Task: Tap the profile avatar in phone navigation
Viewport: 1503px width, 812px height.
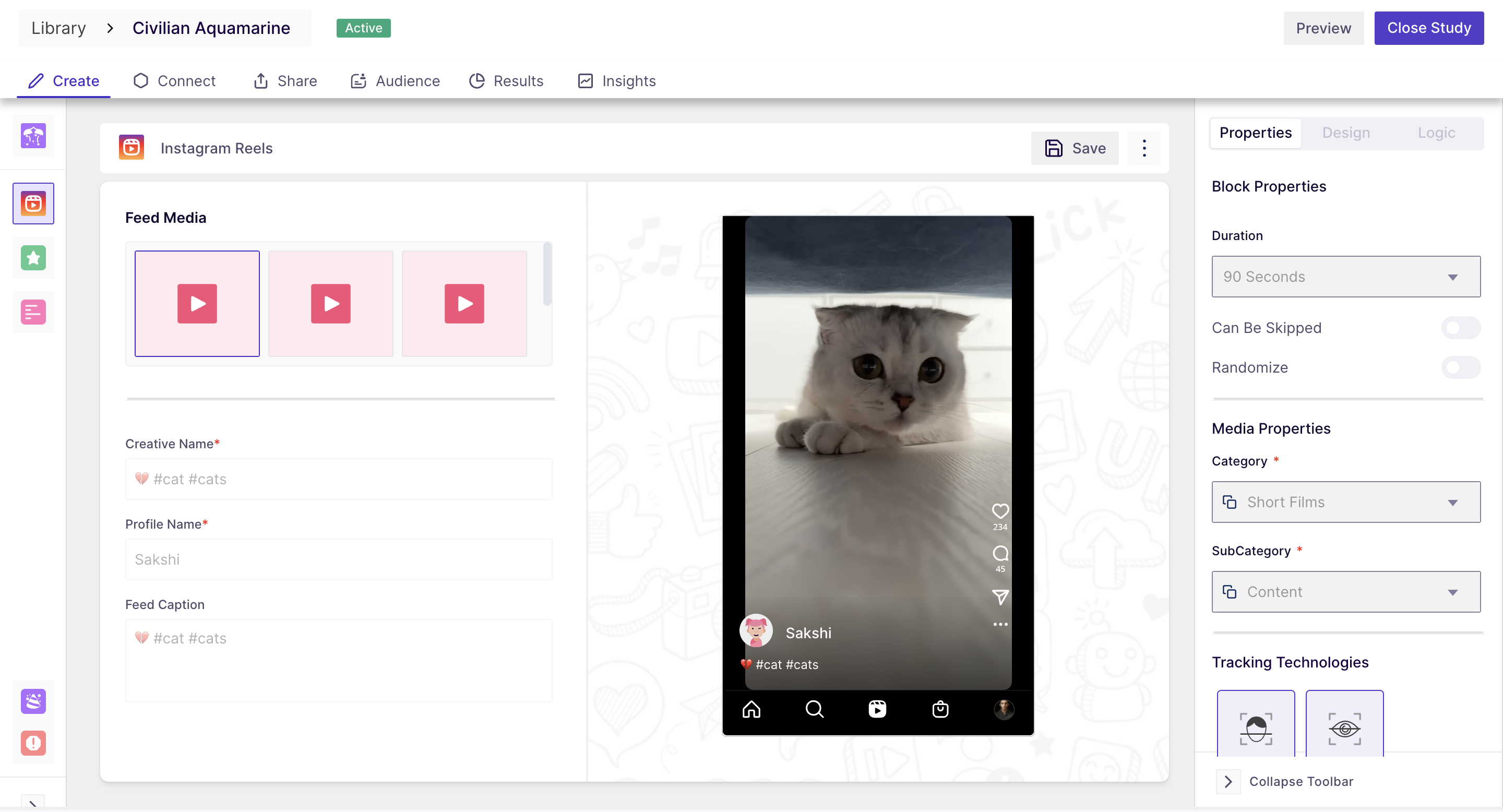Action: click(1004, 709)
